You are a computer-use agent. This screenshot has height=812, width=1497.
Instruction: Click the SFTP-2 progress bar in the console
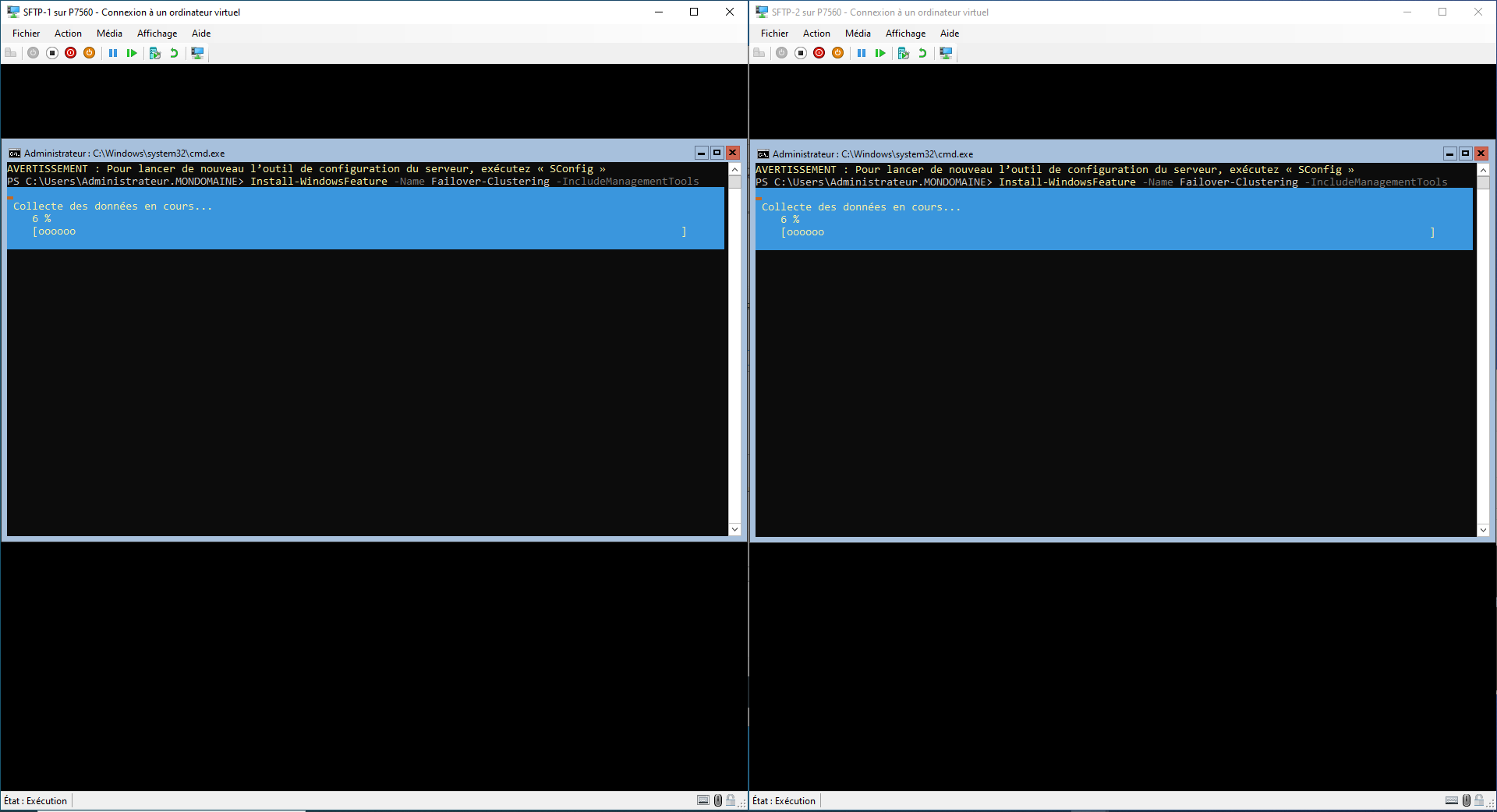pyautogui.click(x=1108, y=232)
